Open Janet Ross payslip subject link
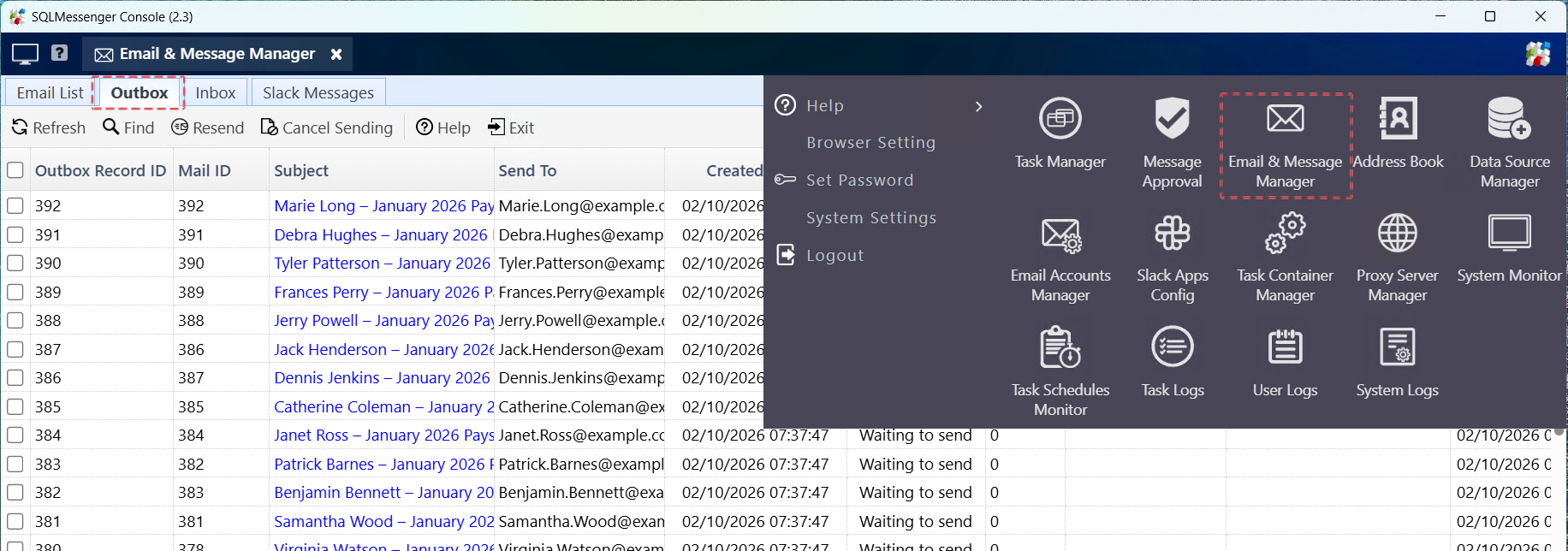This screenshot has width=1568, height=551. coord(383,435)
